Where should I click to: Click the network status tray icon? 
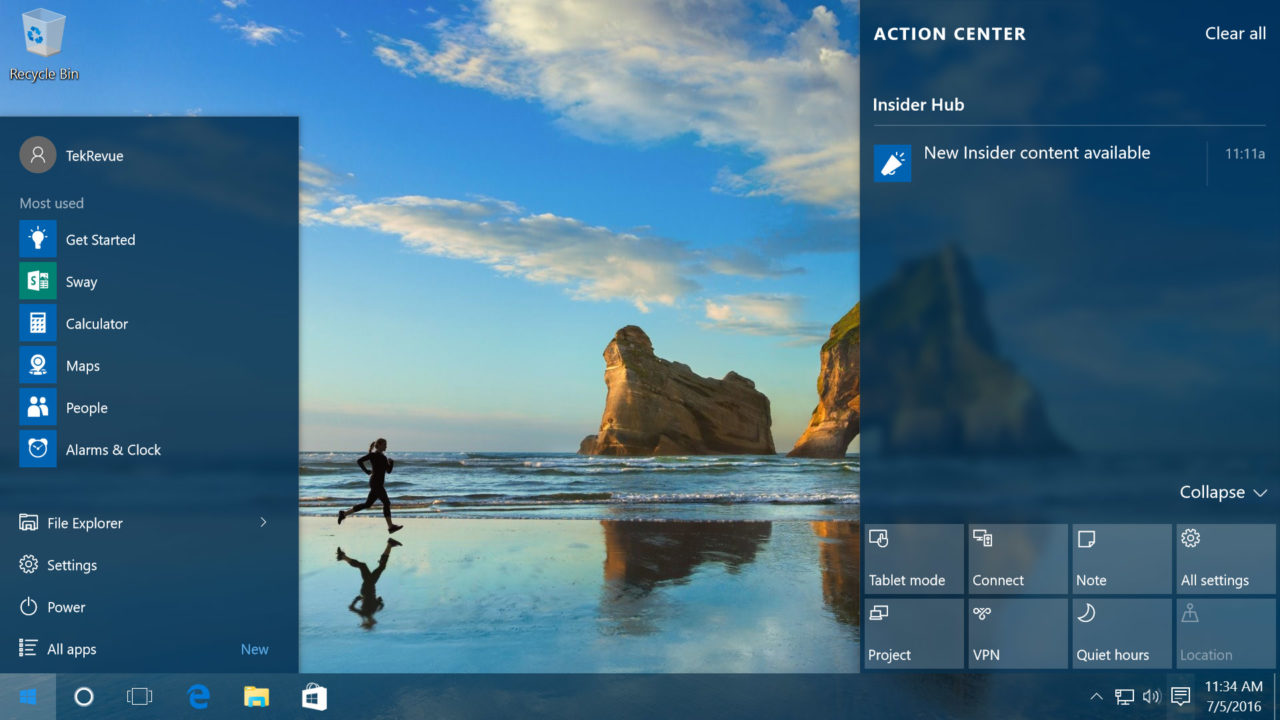click(1125, 697)
